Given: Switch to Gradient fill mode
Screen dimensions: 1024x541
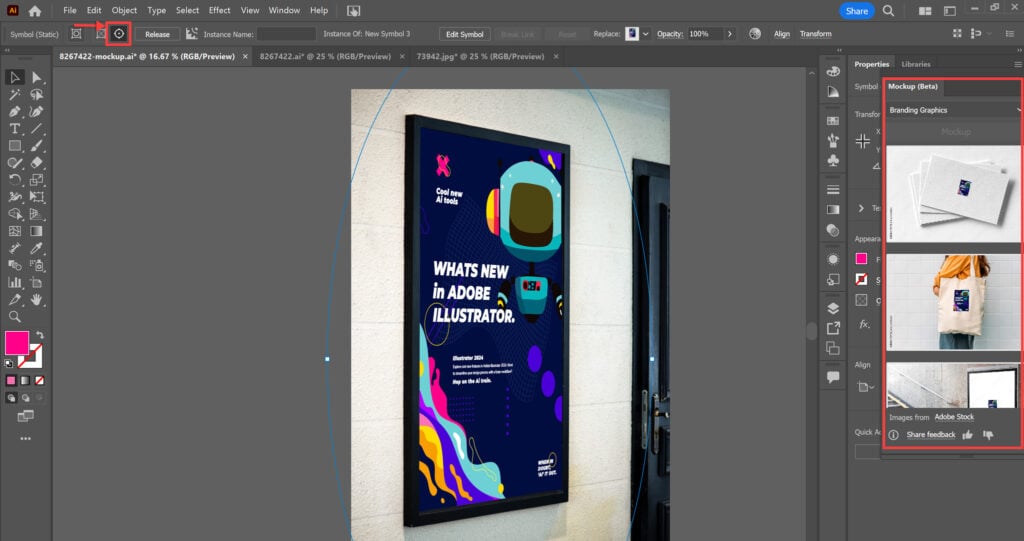Looking at the screenshot, I should [25, 380].
